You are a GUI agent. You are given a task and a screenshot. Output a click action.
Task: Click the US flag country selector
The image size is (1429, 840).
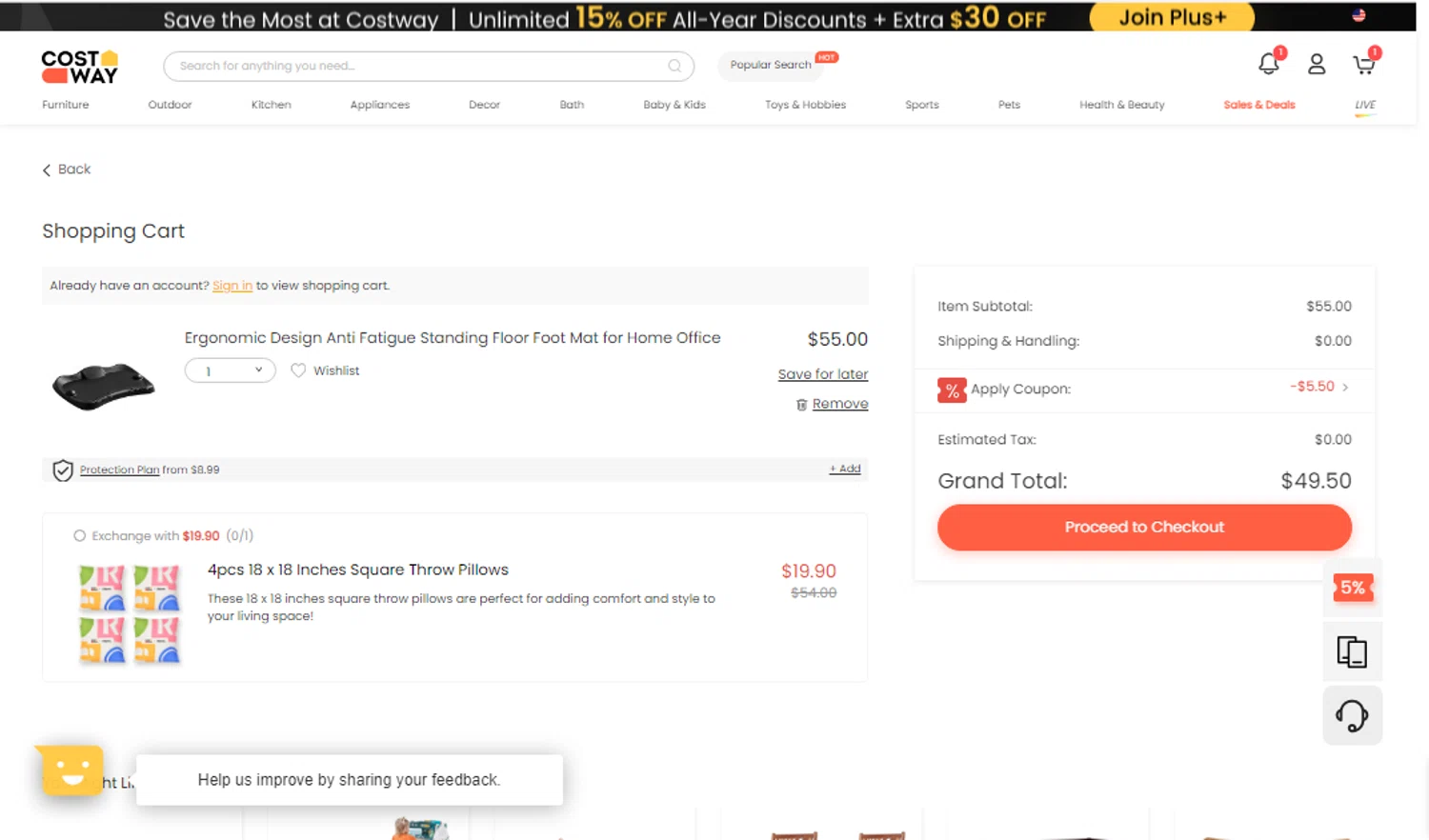tap(1359, 15)
